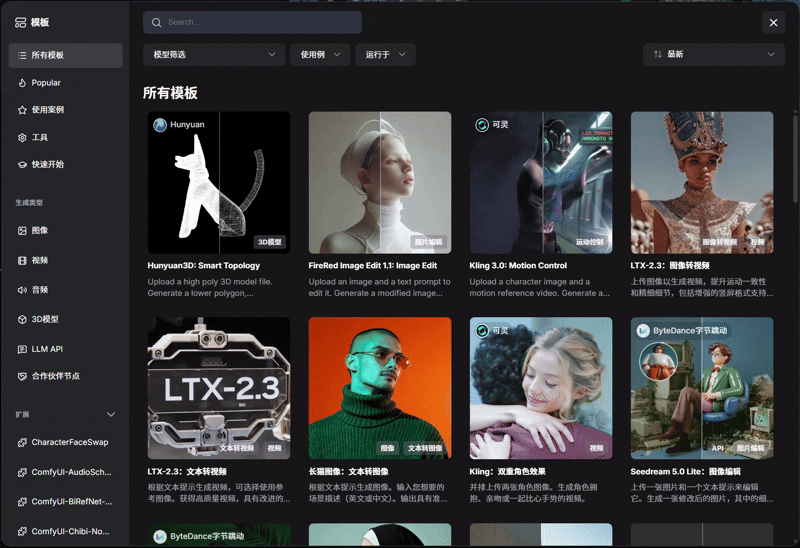Click the 快速开始 sidebar icon
800x548 pixels.
[x=22, y=164]
